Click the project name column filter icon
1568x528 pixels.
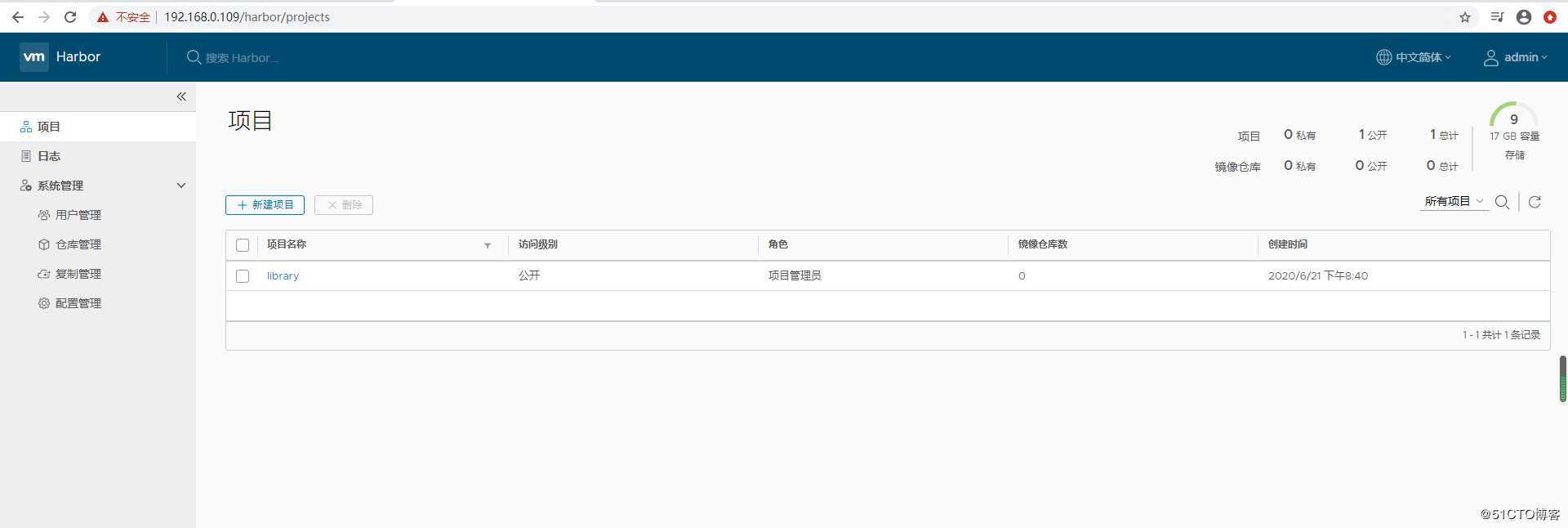pyautogui.click(x=488, y=245)
